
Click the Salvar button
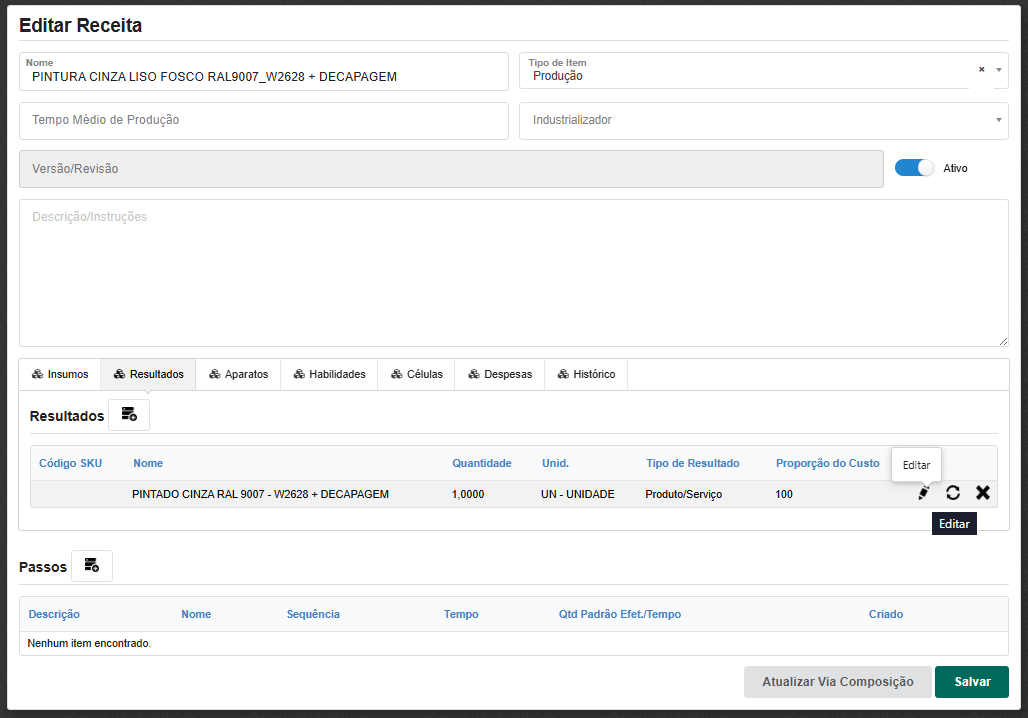click(x=971, y=682)
